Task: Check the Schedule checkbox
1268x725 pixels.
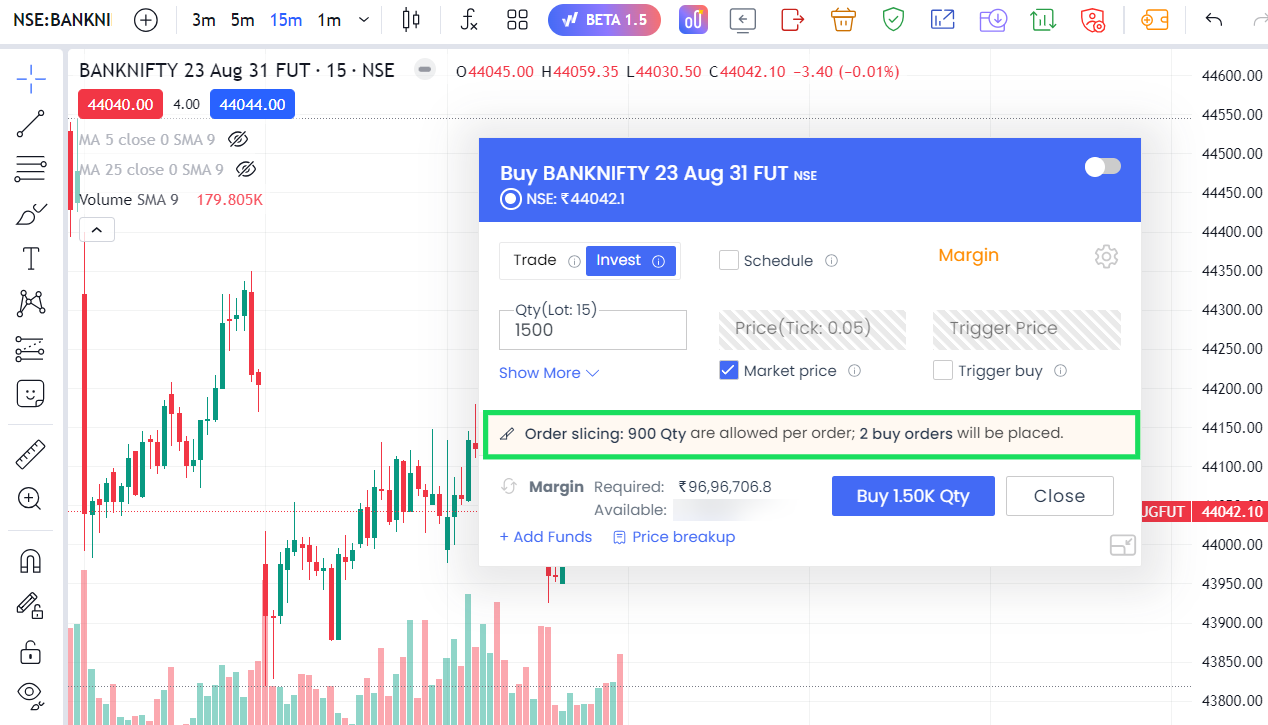Action: 729,260
